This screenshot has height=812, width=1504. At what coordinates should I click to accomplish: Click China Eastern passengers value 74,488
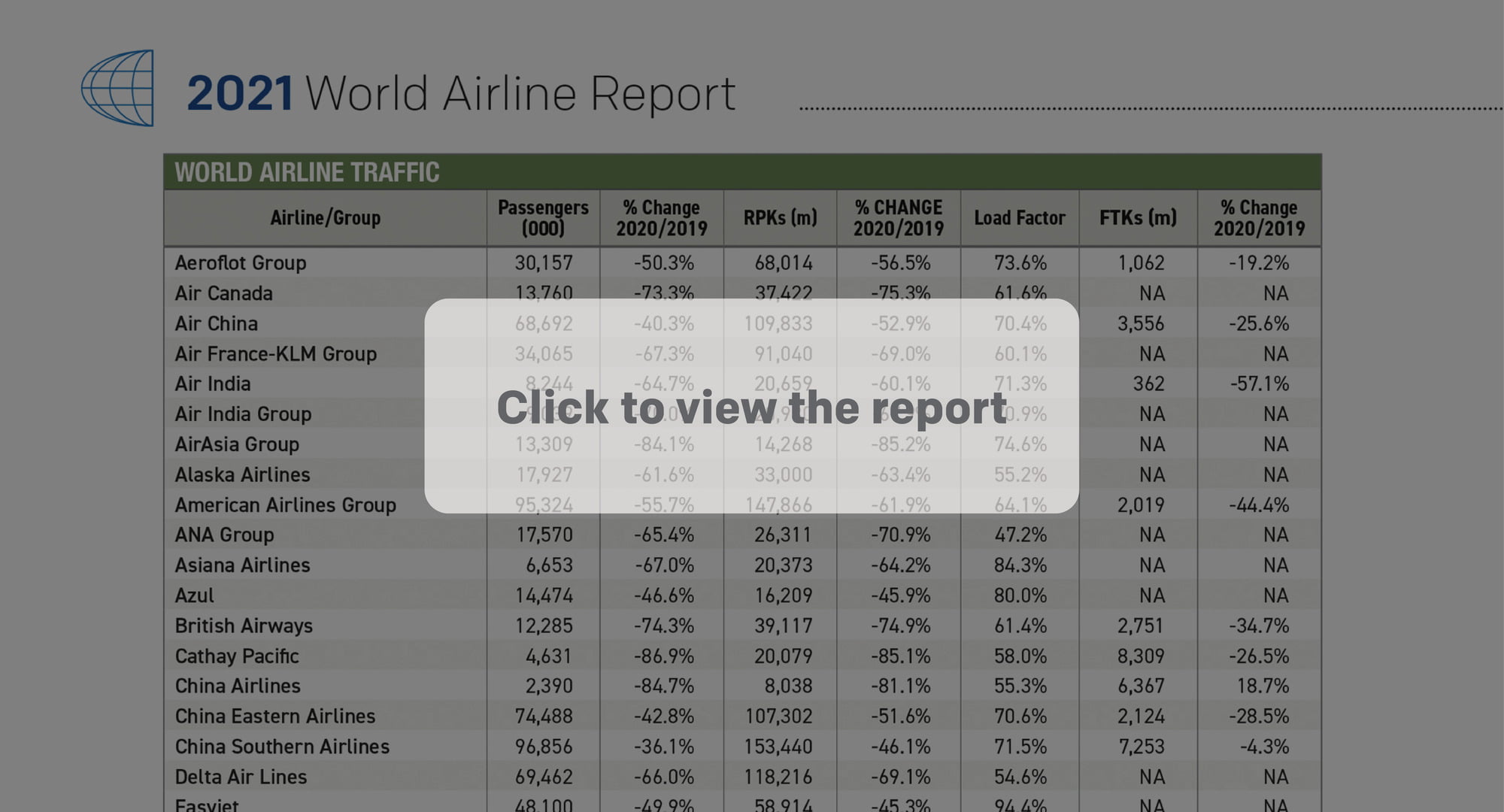click(544, 716)
